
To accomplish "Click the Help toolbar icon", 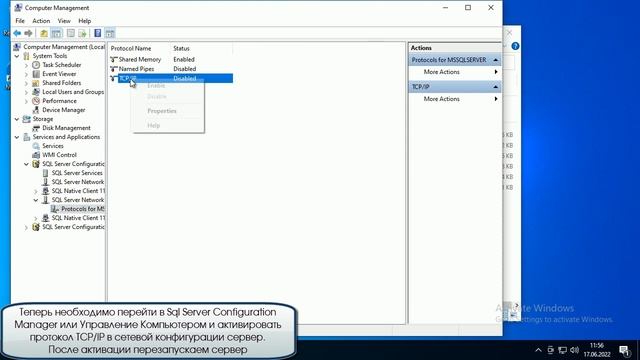I will tap(98, 33).
